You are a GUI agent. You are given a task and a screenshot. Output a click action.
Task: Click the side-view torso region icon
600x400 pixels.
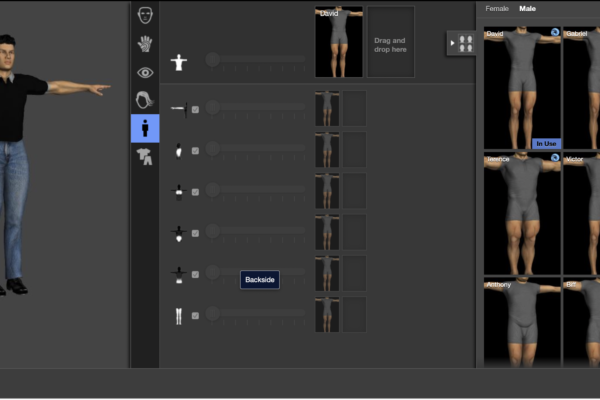[179, 151]
